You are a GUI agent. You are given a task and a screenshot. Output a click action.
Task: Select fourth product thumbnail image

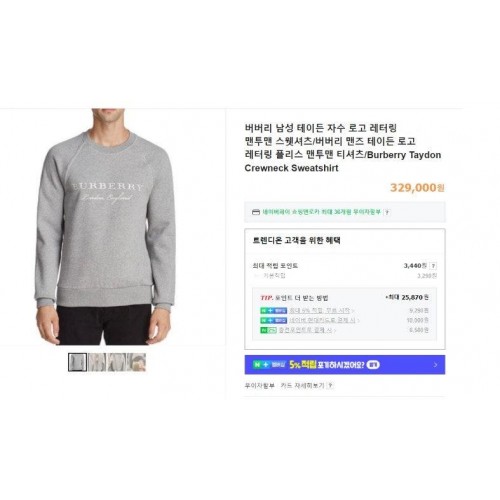tap(136, 362)
